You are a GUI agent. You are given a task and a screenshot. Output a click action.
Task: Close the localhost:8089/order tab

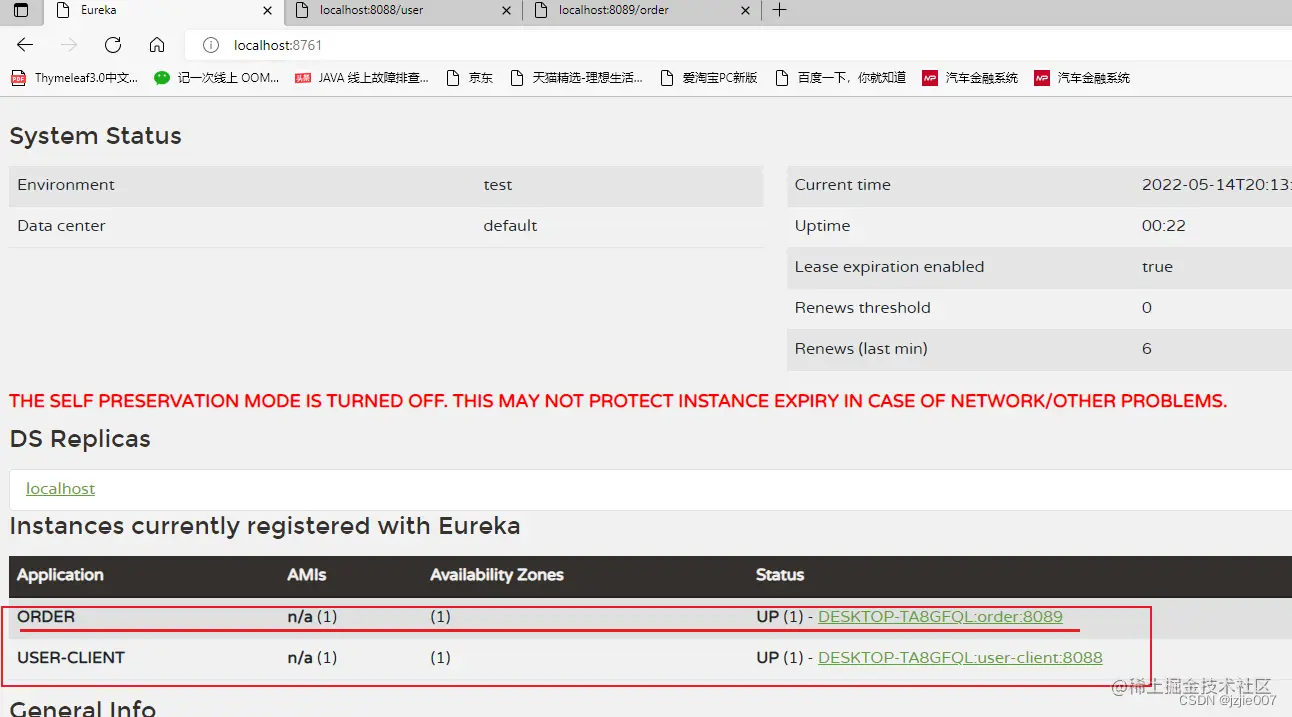745,11
